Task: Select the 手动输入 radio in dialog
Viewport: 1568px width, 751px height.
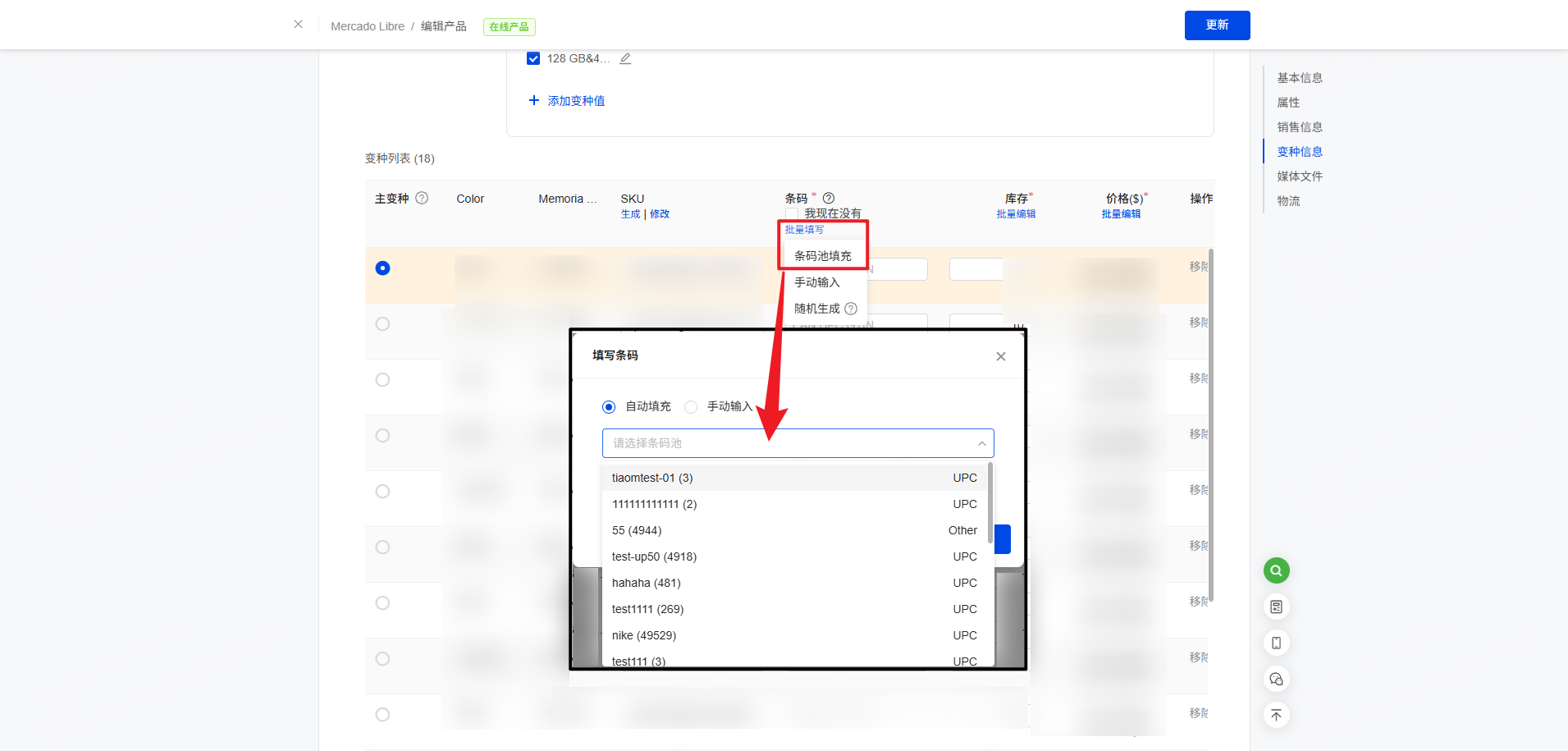Action: [691, 407]
